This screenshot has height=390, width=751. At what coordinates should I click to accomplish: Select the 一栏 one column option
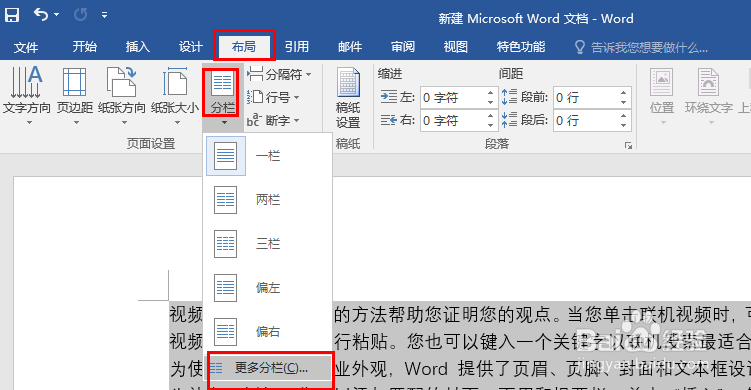268,156
